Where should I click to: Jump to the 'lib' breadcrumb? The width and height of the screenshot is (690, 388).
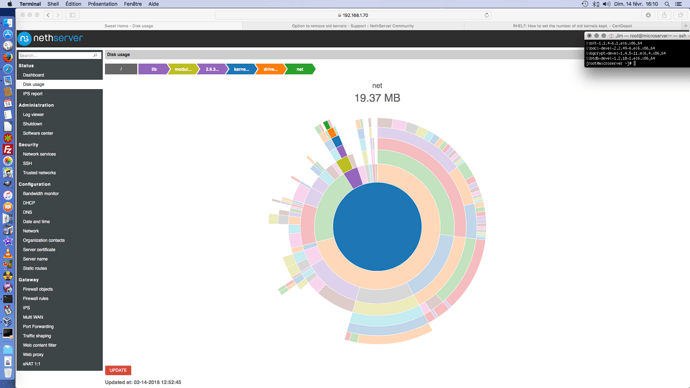click(154, 69)
